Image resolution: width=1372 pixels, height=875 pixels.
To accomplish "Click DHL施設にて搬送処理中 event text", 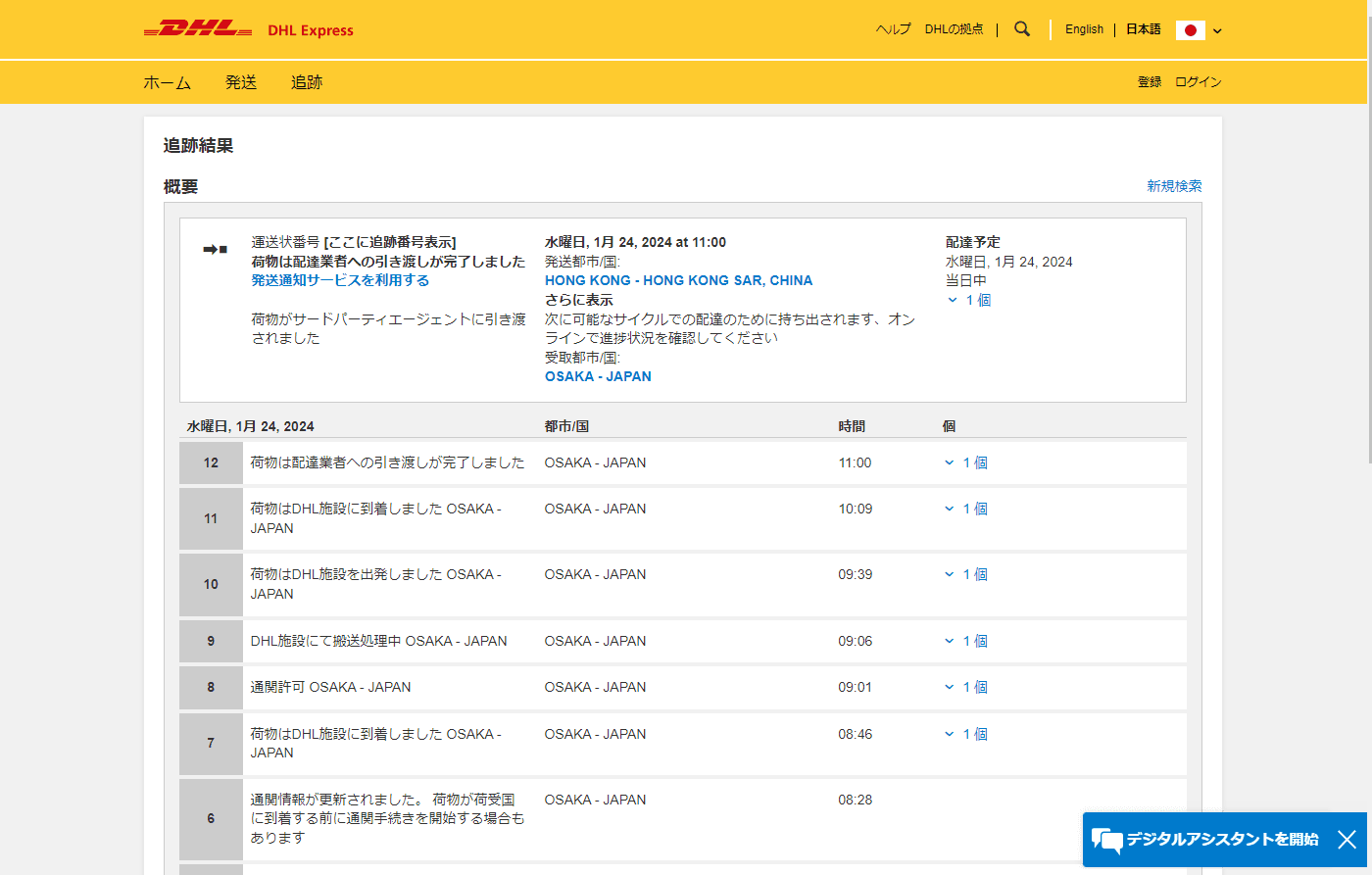I will (x=378, y=641).
